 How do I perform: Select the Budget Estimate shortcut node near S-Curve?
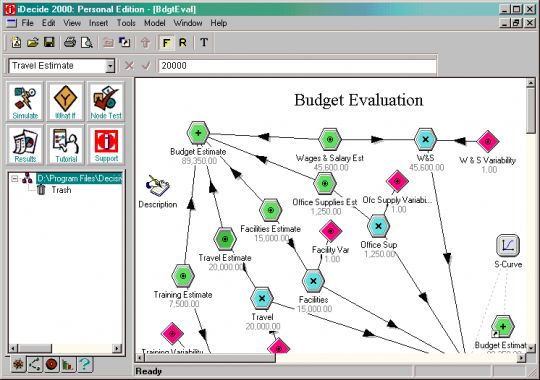point(502,327)
